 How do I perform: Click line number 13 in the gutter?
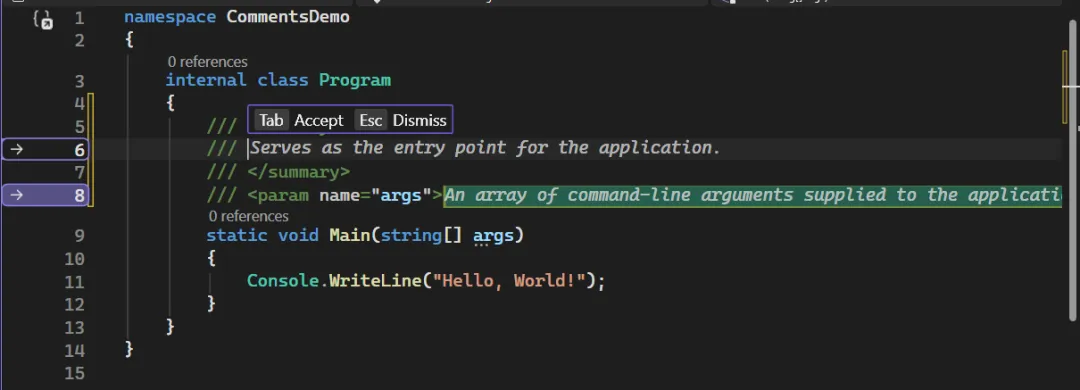[74, 327]
